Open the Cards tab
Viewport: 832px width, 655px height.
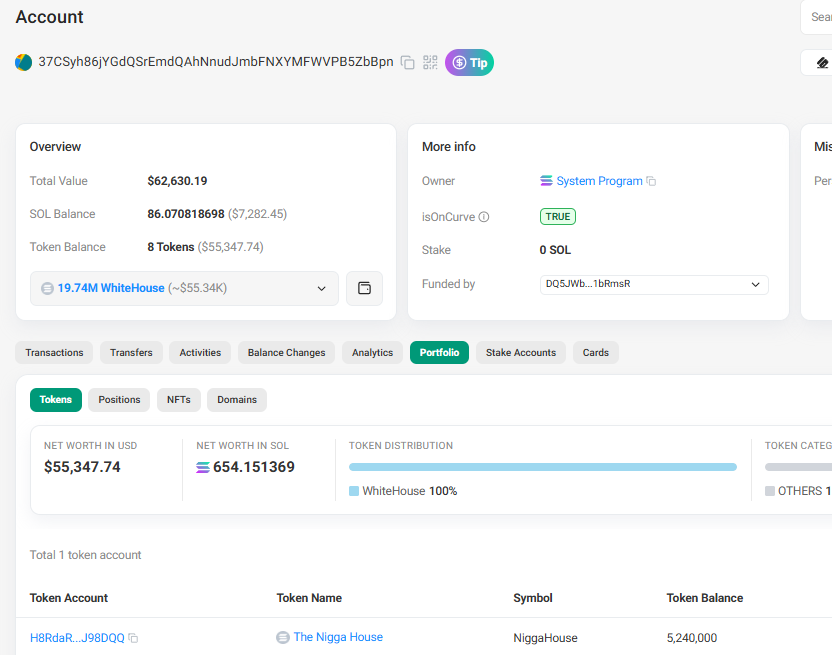[x=596, y=352]
